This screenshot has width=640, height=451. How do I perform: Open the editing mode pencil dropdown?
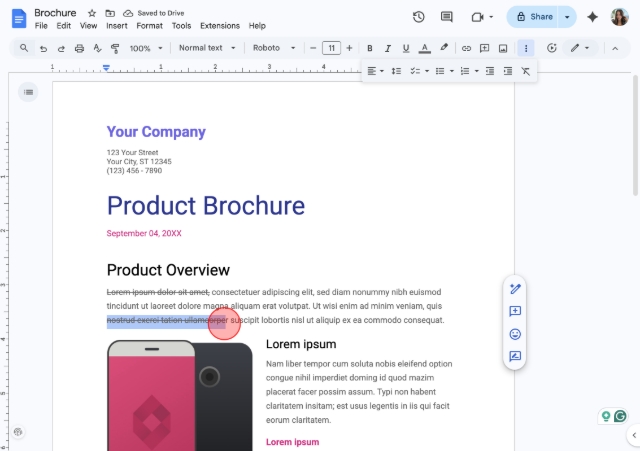pyautogui.click(x=580, y=48)
